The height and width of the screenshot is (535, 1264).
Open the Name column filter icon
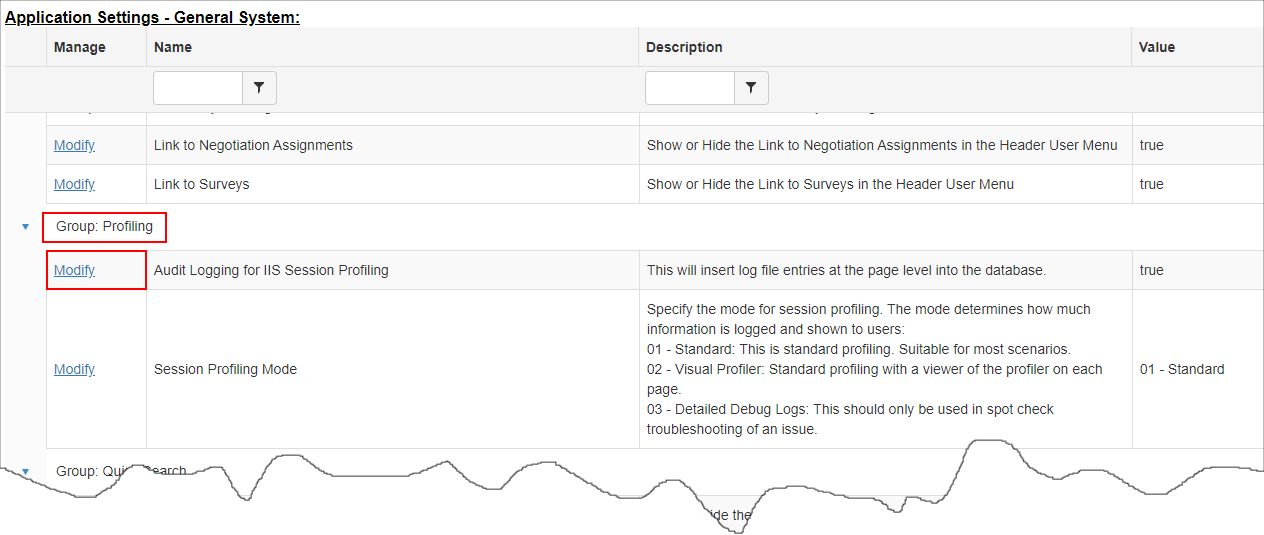259,88
